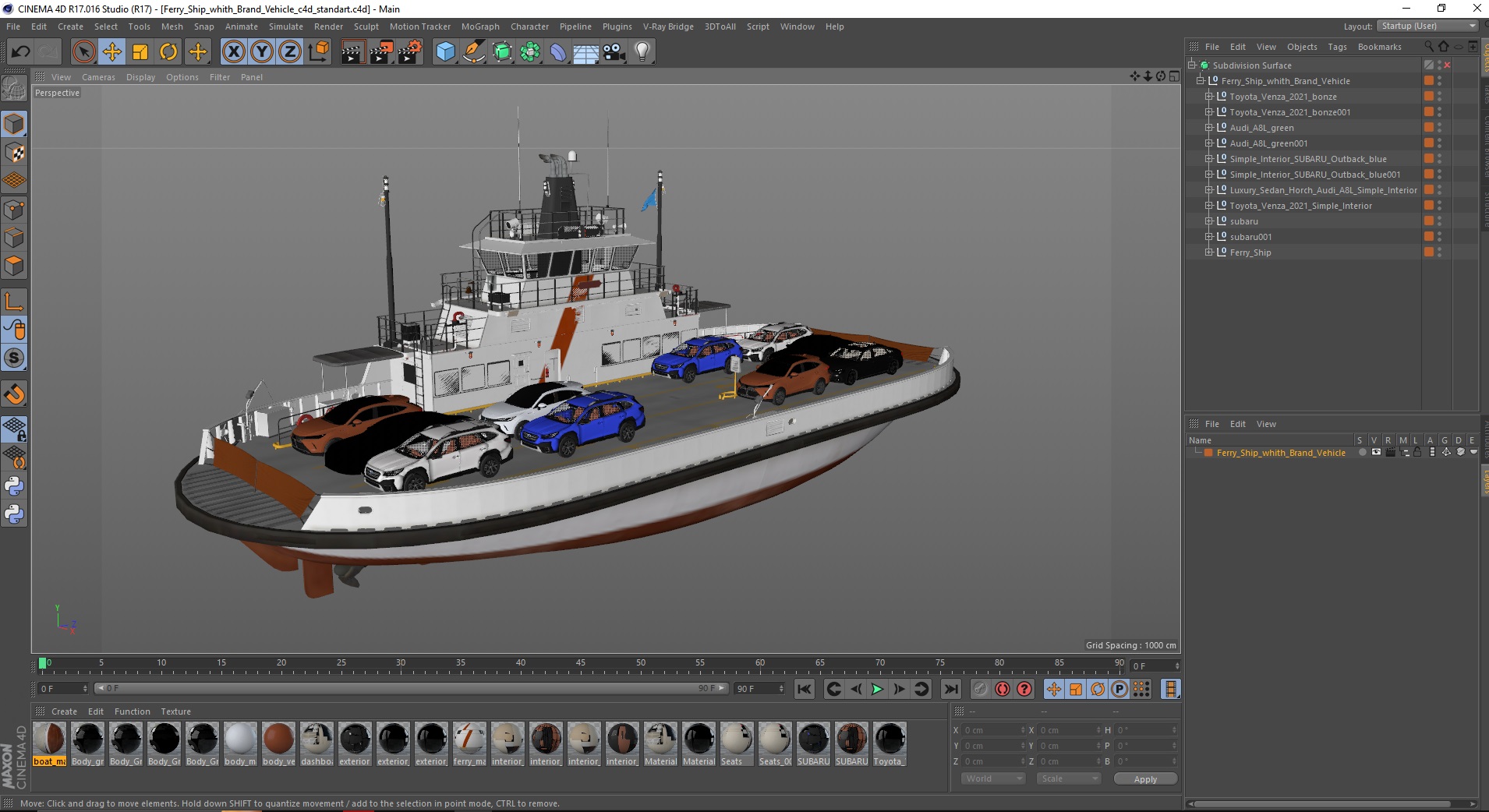The width and height of the screenshot is (1489, 812).
Task: Enable Make Editable mode icon
Action: pos(14,90)
